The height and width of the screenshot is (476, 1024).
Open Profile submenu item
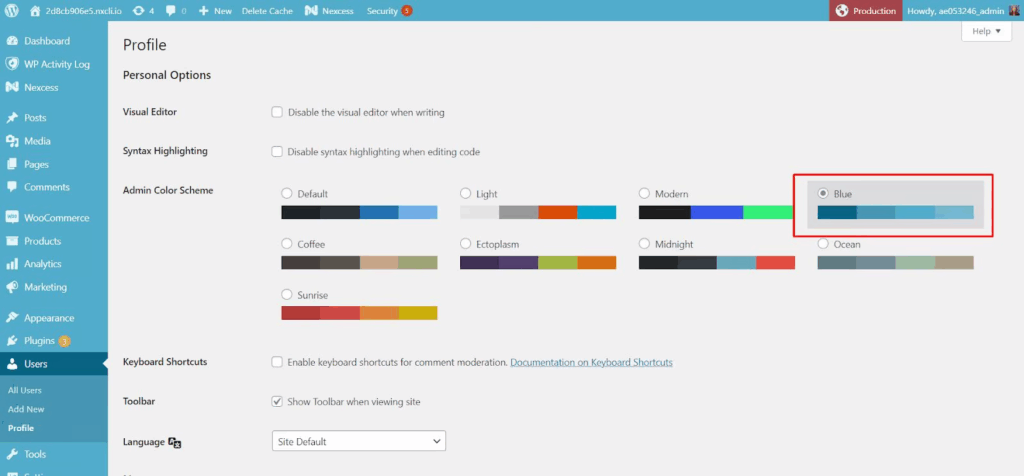click(x=21, y=428)
